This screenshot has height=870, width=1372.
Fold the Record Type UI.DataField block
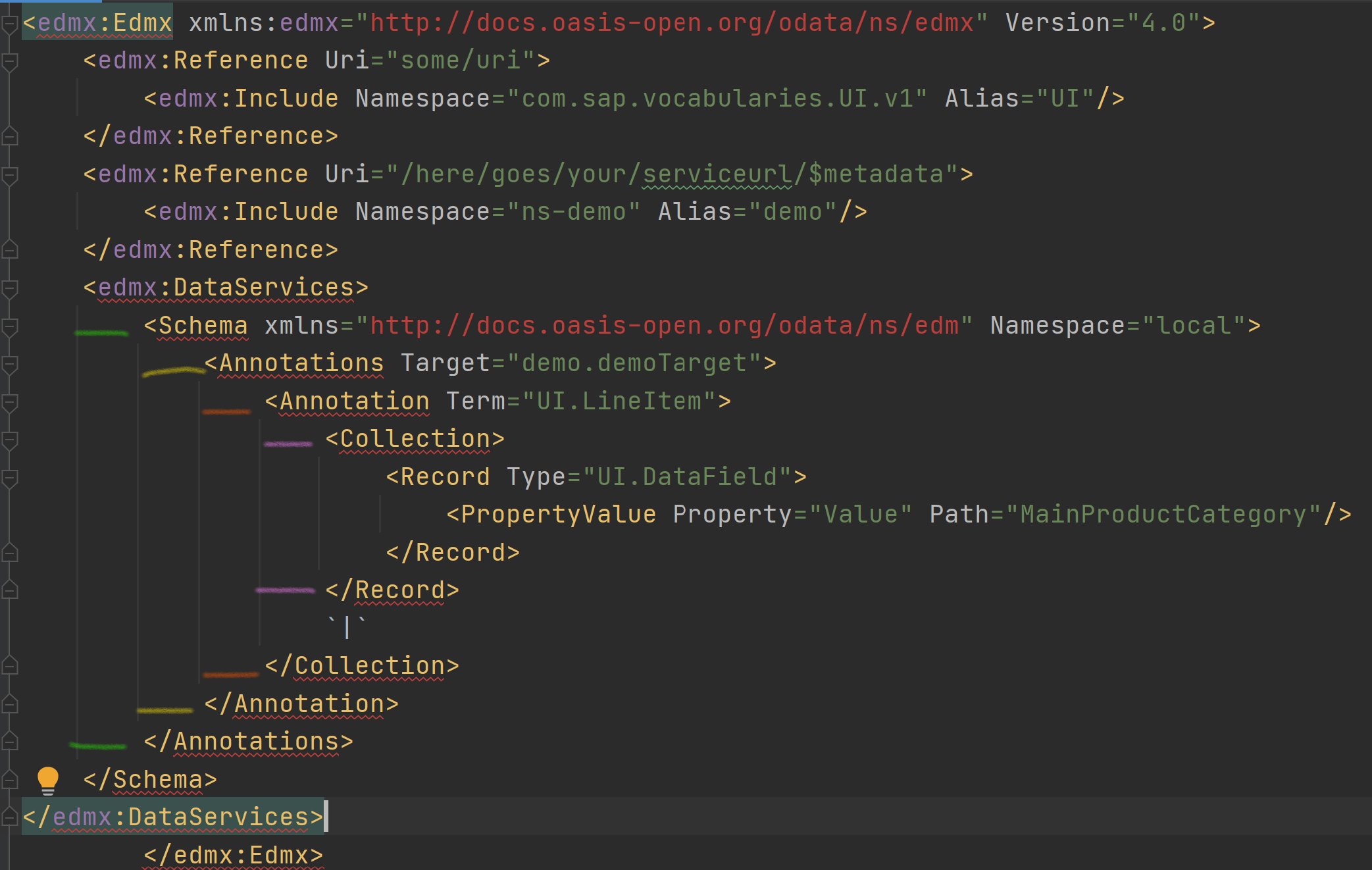click(9, 478)
